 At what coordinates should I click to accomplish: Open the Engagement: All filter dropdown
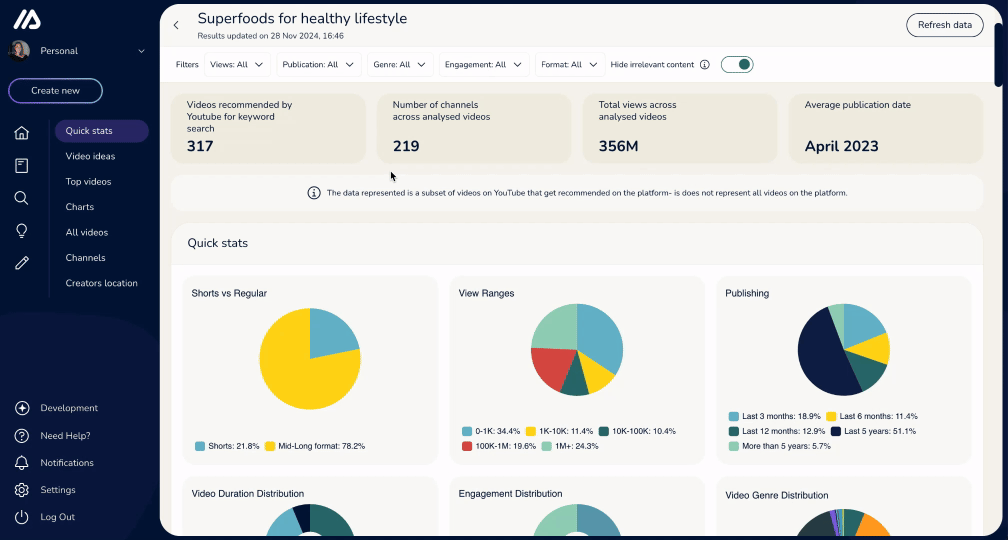484,64
